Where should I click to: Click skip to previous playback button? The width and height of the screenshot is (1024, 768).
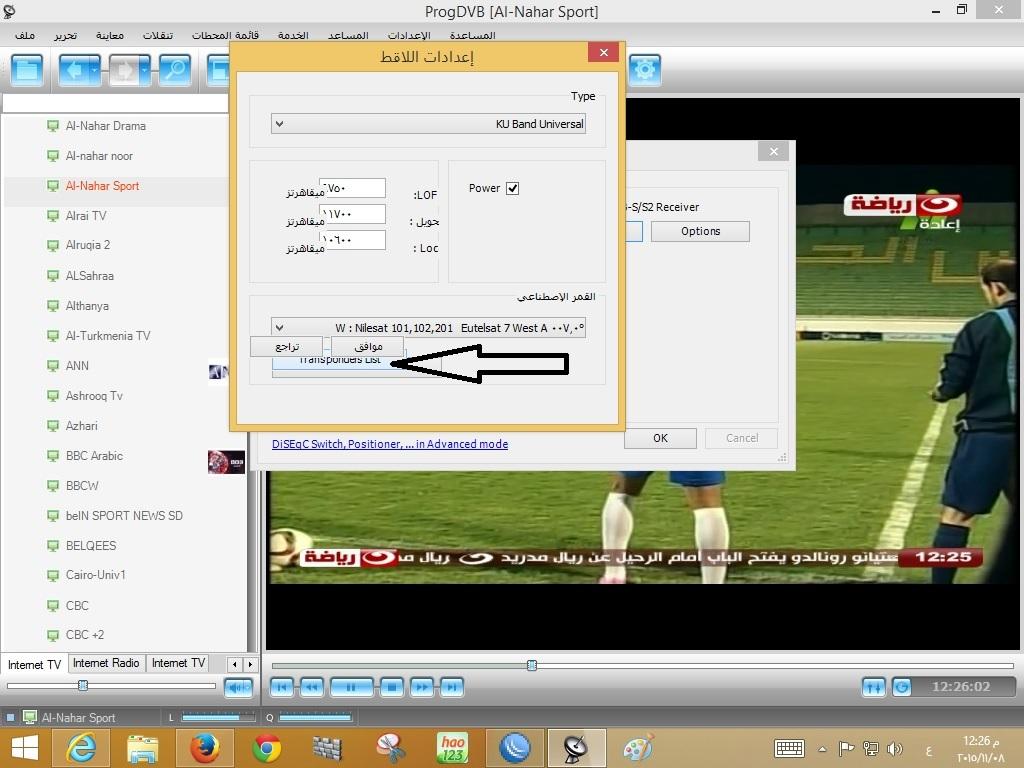(282, 687)
